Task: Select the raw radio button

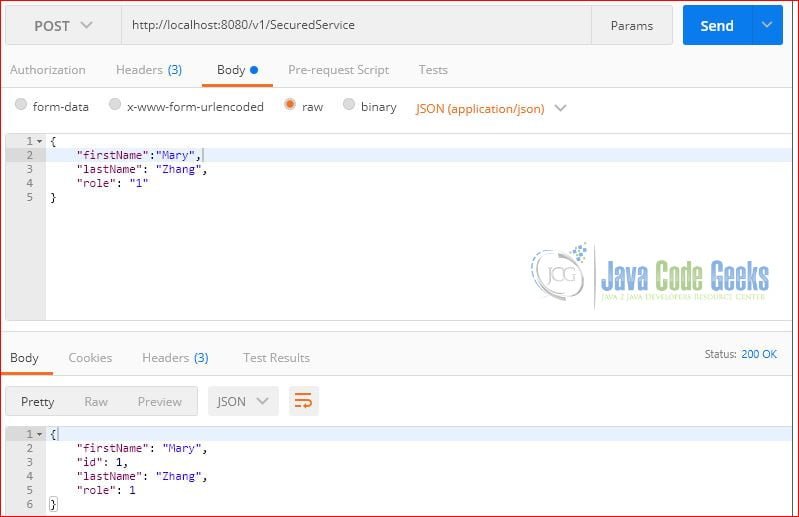Action: (x=290, y=104)
